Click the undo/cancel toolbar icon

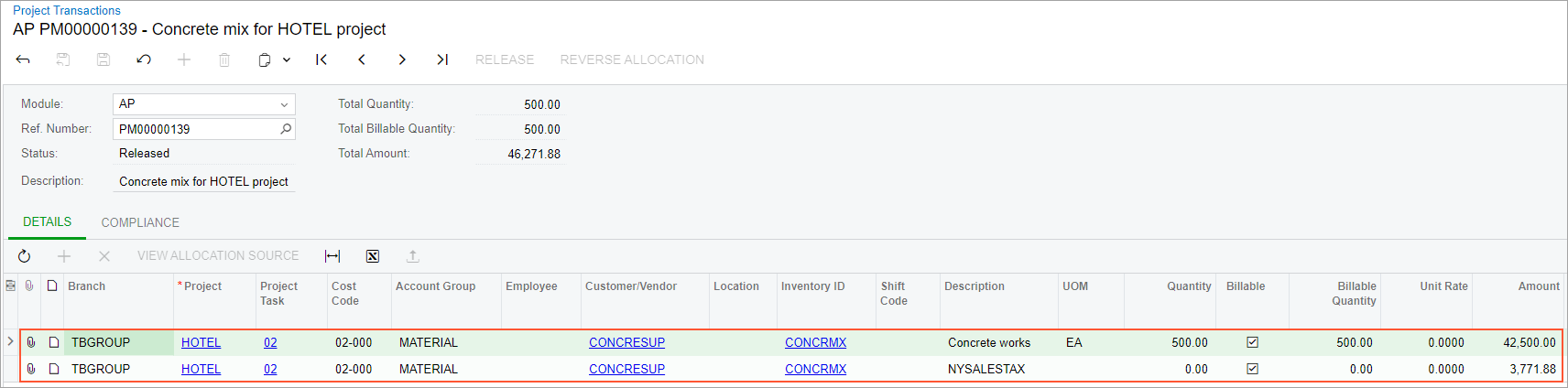[x=144, y=59]
